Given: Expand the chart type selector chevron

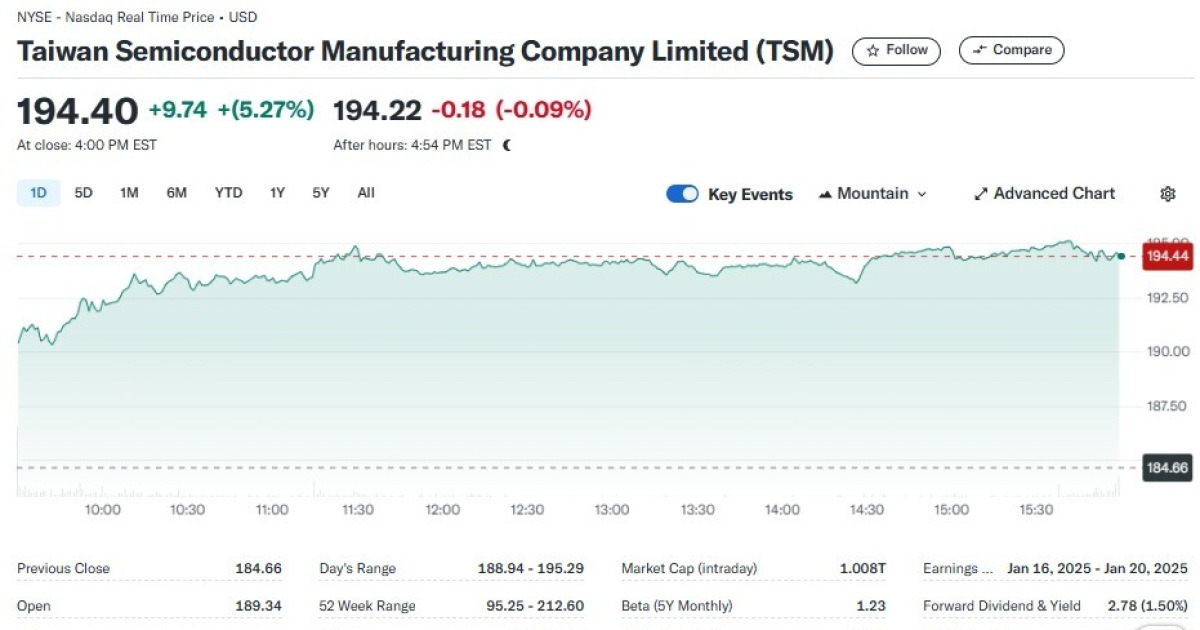Looking at the screenshot, I should coord(922,193).
